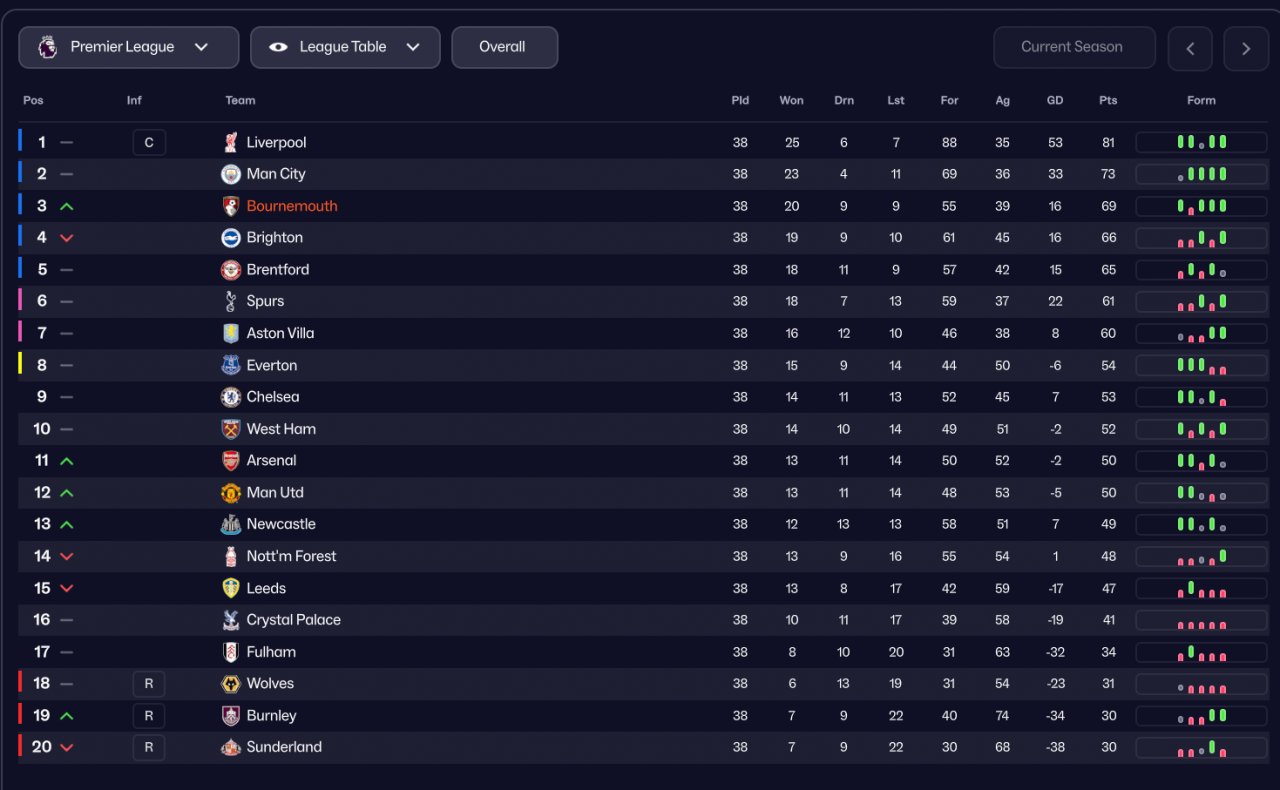Click the Liverpool club crest icon
1280x790 pixels.
coord(231,142)
